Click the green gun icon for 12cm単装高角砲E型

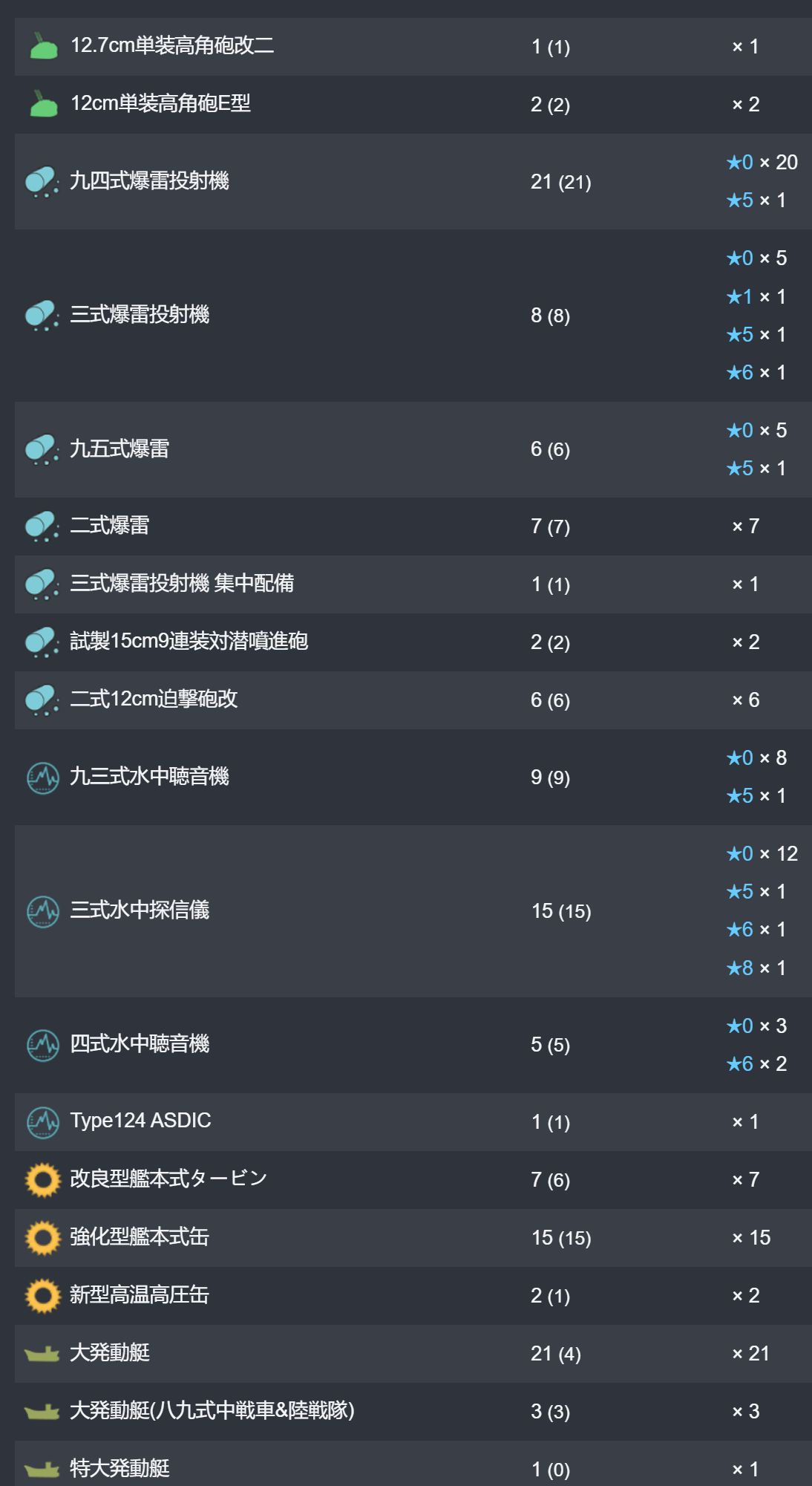tap(43, 104)
